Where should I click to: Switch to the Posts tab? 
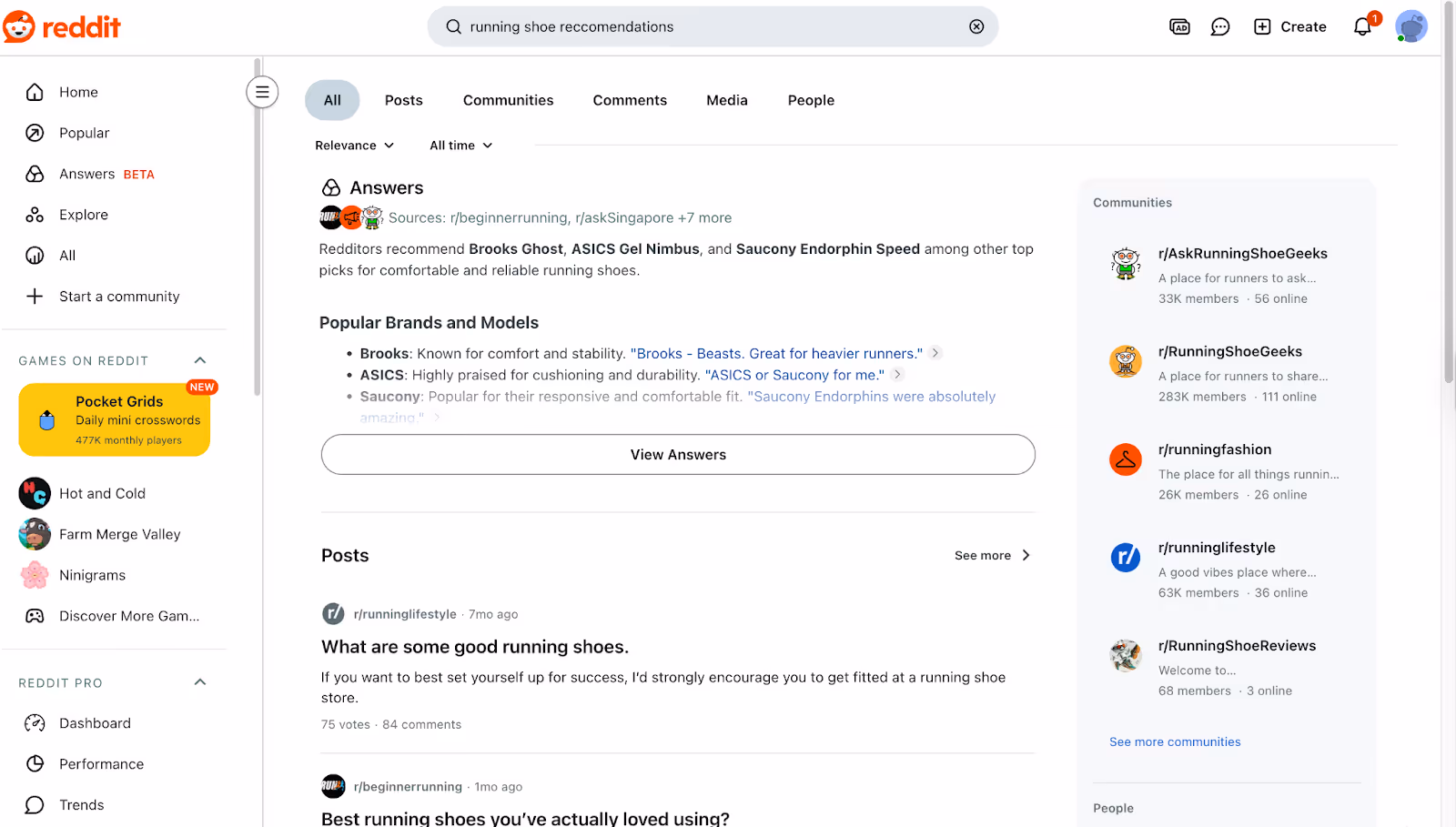click(404, 100)
